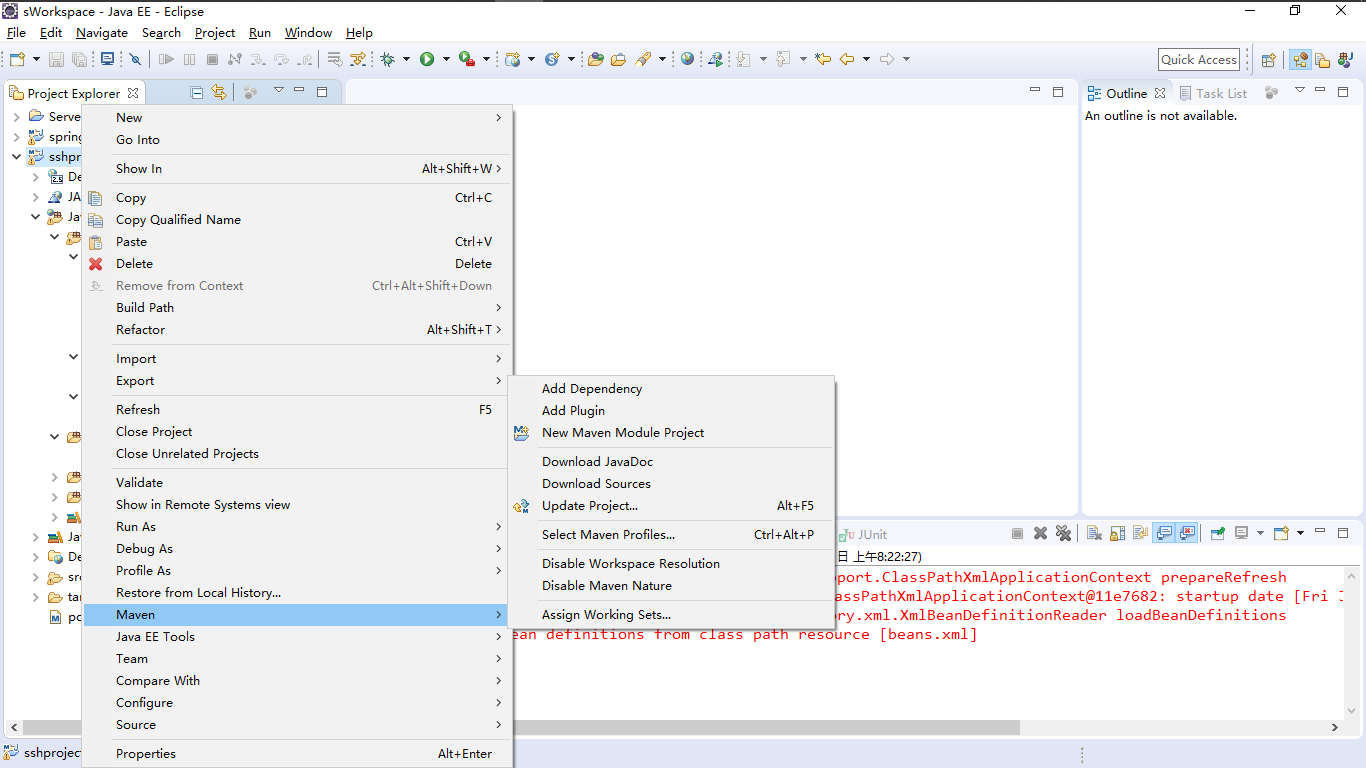Click Refresh in the context menu

(298, 409)
